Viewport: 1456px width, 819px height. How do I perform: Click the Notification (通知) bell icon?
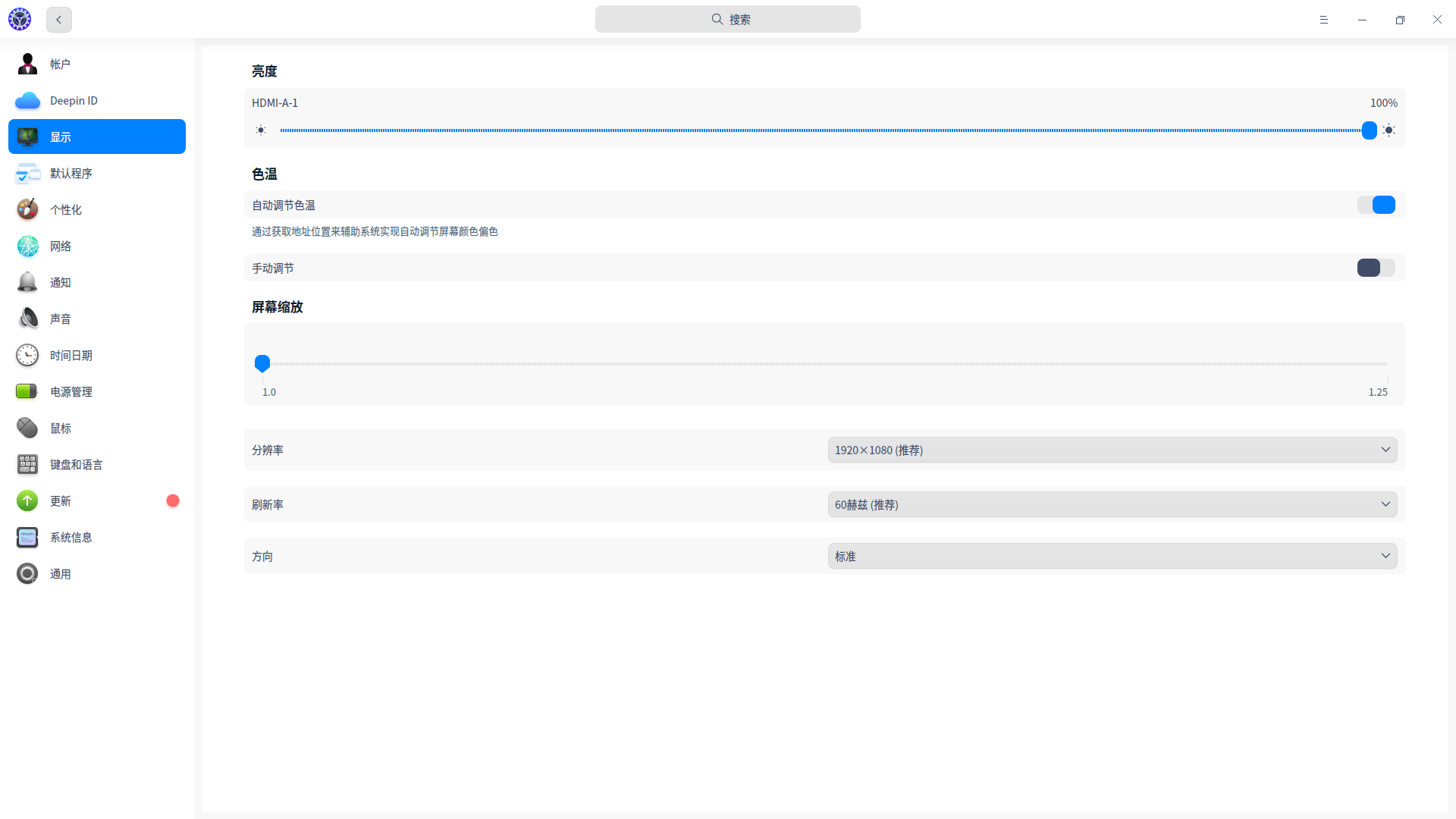point(27,282)
